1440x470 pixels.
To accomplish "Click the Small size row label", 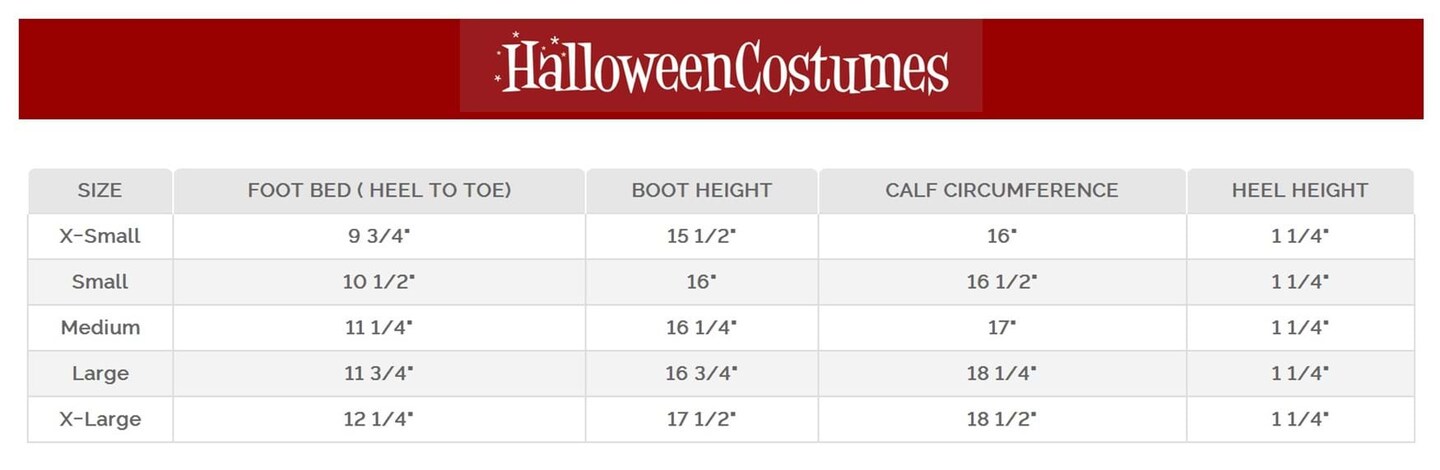I will [100, 282].
